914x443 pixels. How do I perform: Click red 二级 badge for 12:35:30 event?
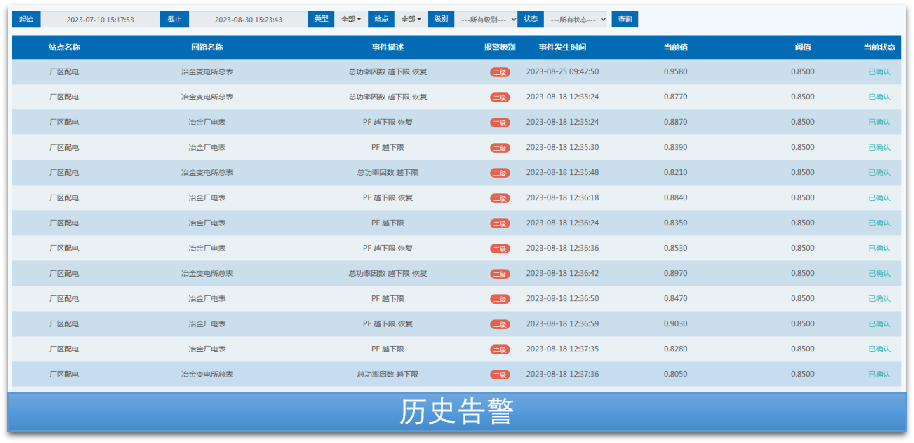[x=499, y=148]
